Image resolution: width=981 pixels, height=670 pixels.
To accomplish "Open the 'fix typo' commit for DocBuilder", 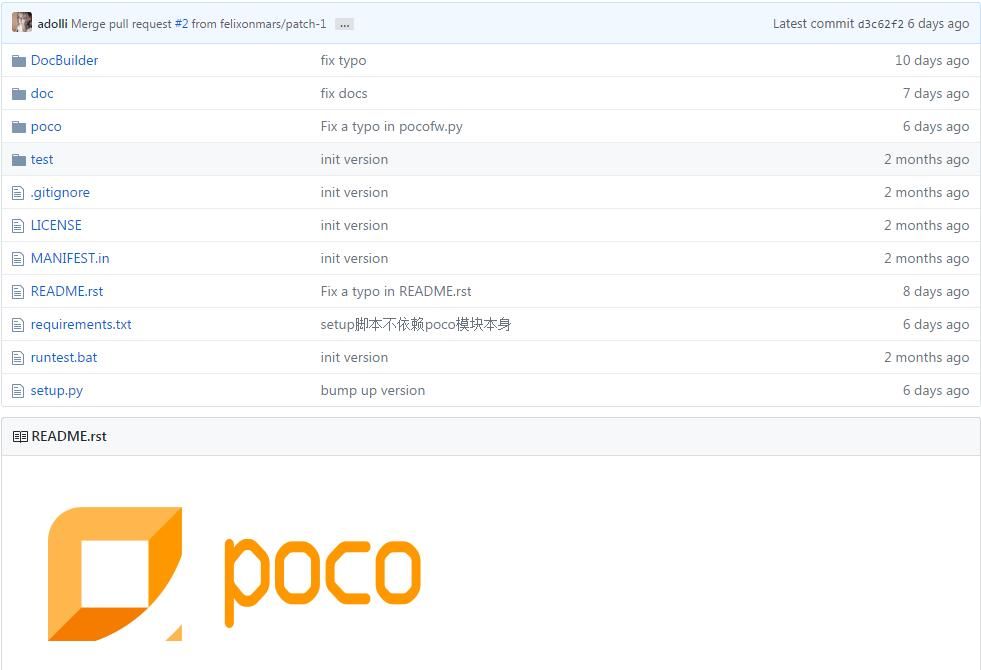I will [x=343, y=60].
